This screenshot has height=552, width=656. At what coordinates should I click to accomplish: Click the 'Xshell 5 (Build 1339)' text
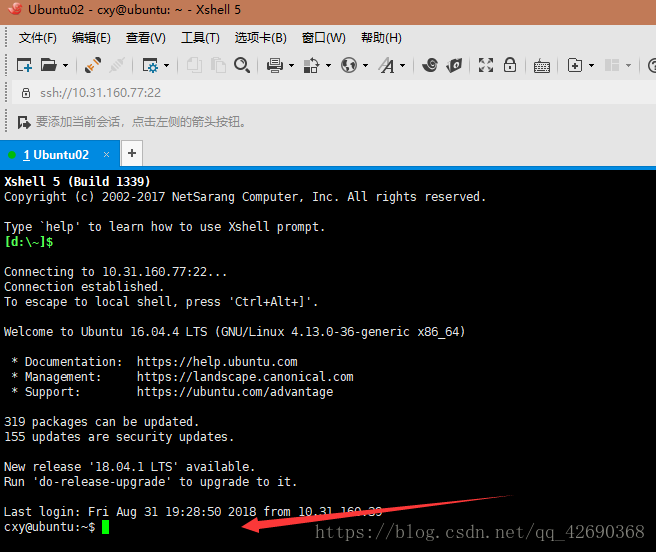77,182
